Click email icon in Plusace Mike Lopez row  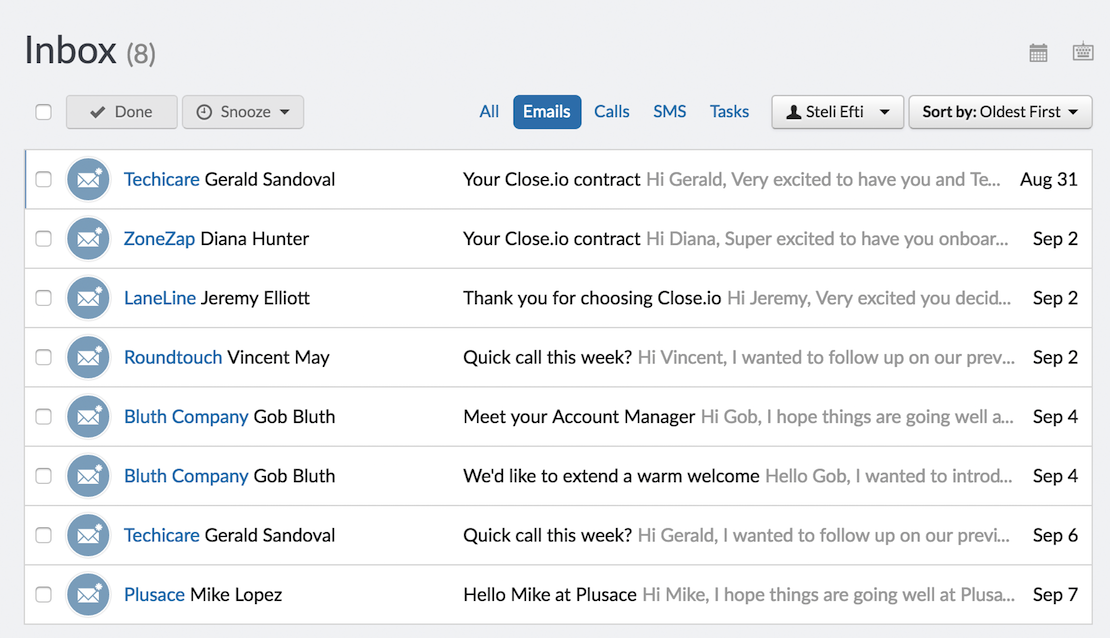click(x=88, y=595)
